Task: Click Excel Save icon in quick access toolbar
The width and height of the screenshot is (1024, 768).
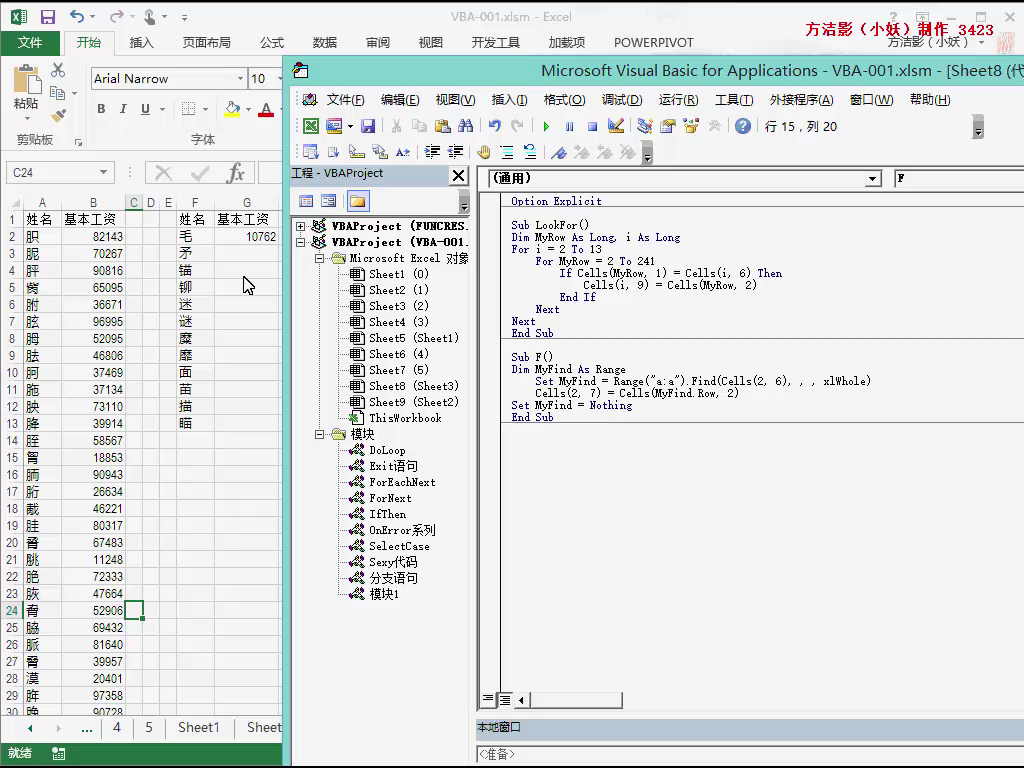Action: click(x=48, y=17)
